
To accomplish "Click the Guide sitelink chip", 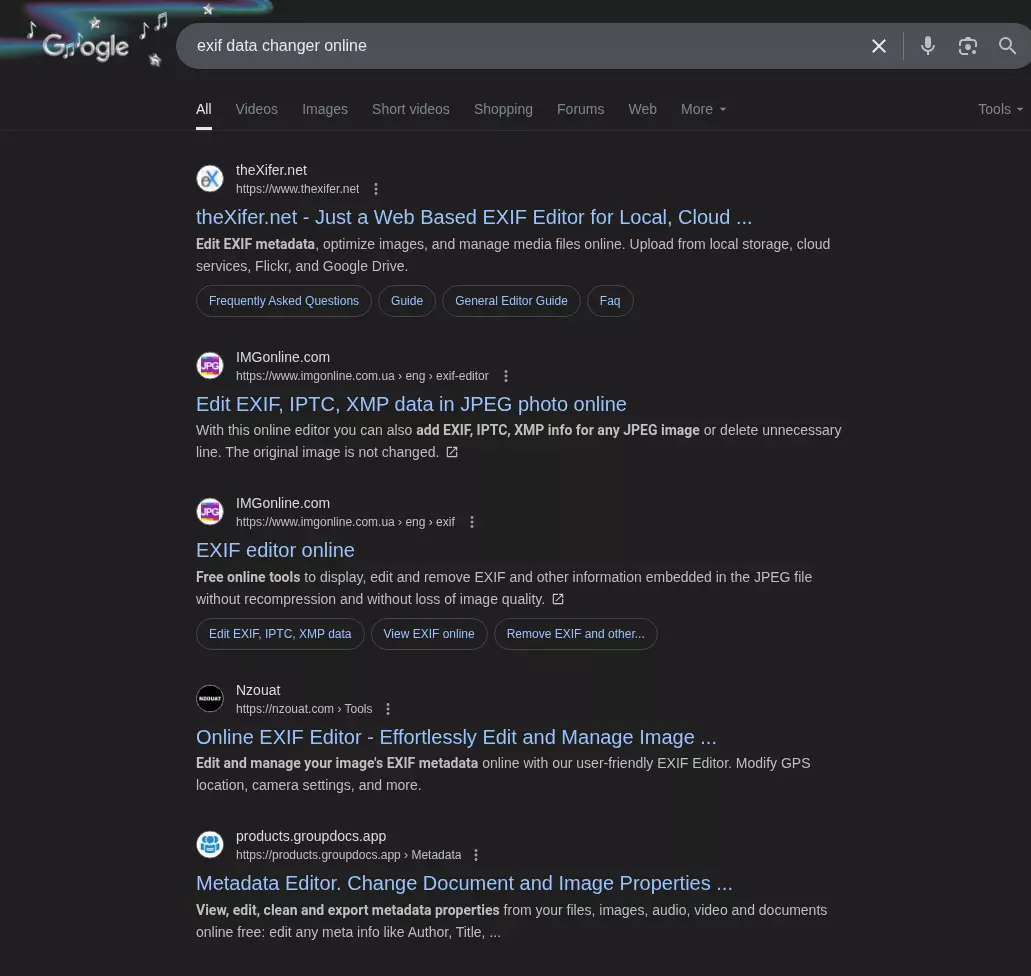I will coord(406,301).
